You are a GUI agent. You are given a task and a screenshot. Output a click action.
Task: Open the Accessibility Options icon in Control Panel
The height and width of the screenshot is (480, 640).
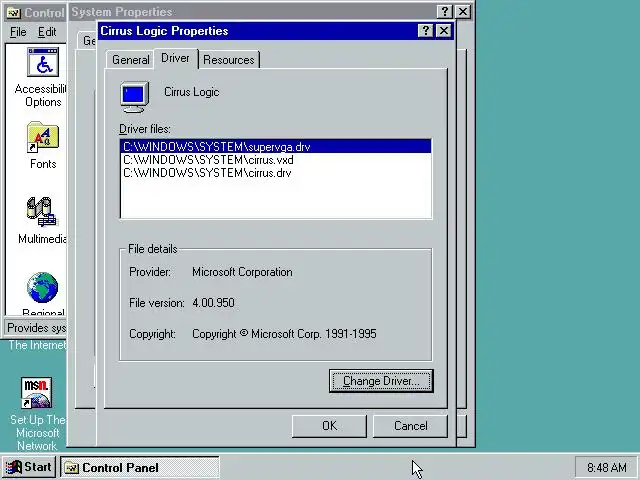click(43, 62)
